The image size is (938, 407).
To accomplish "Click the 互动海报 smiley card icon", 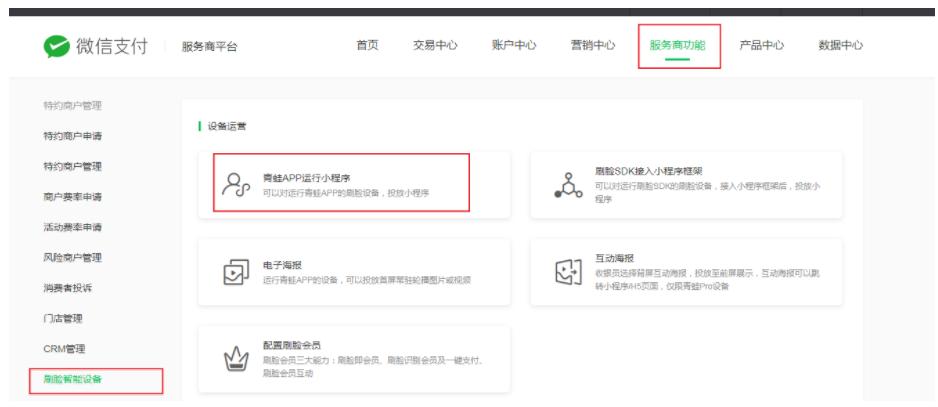I will point(566,272).
